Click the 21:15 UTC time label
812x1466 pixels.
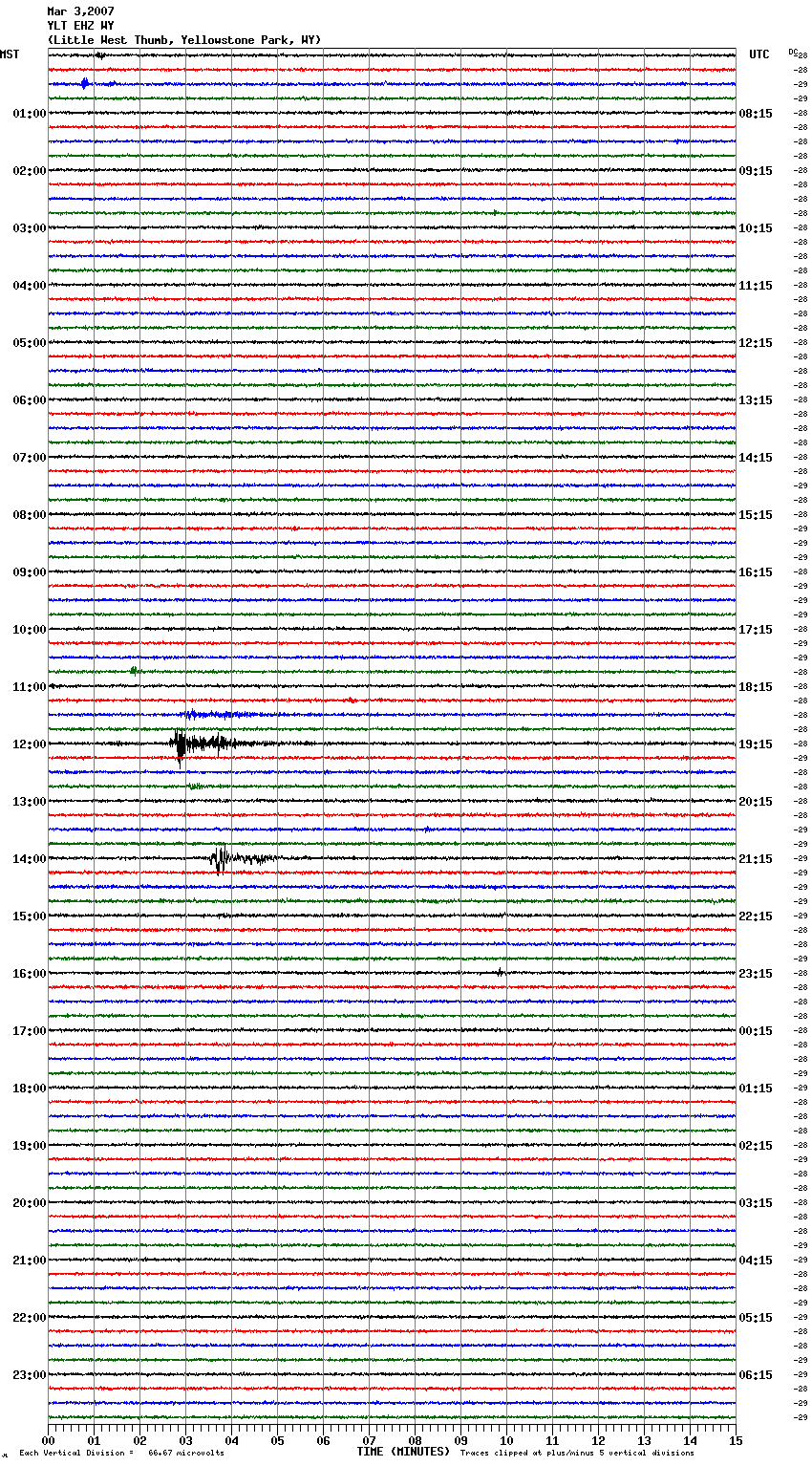tap(756, 859)
